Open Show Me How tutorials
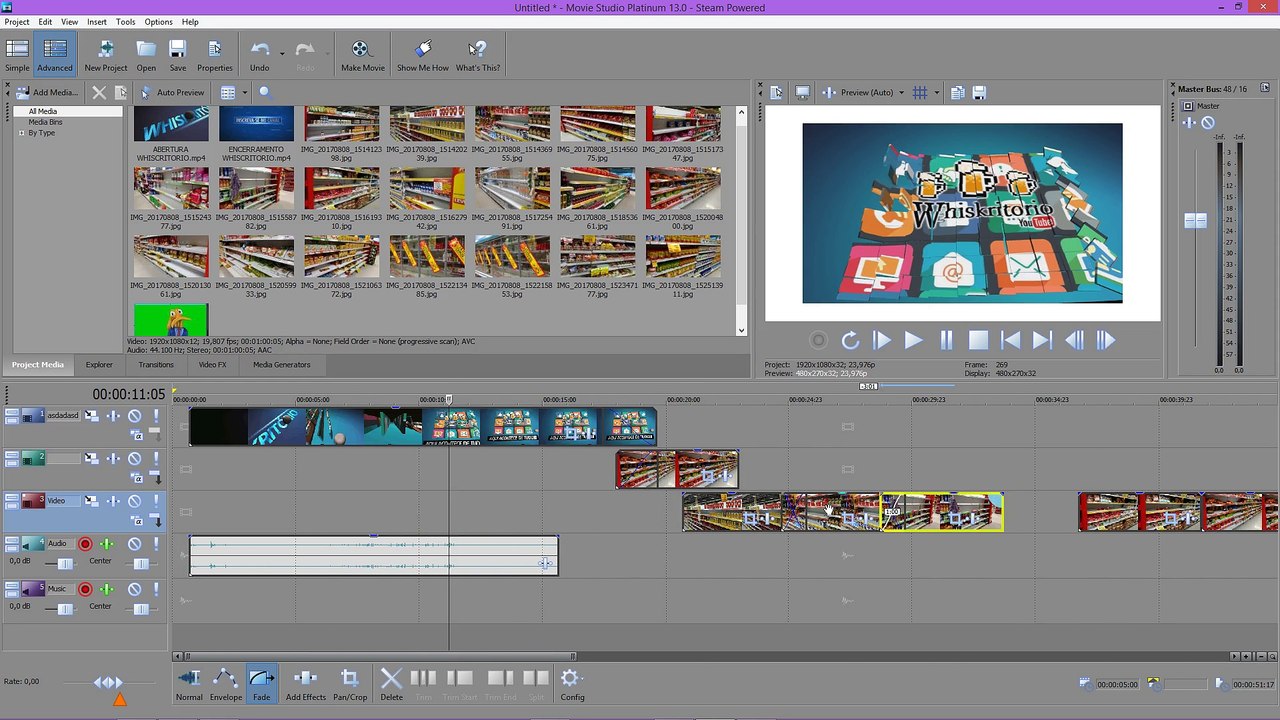Image resolution: width=1280 pixels, height=720 pixels. click(x=422, y=55)
